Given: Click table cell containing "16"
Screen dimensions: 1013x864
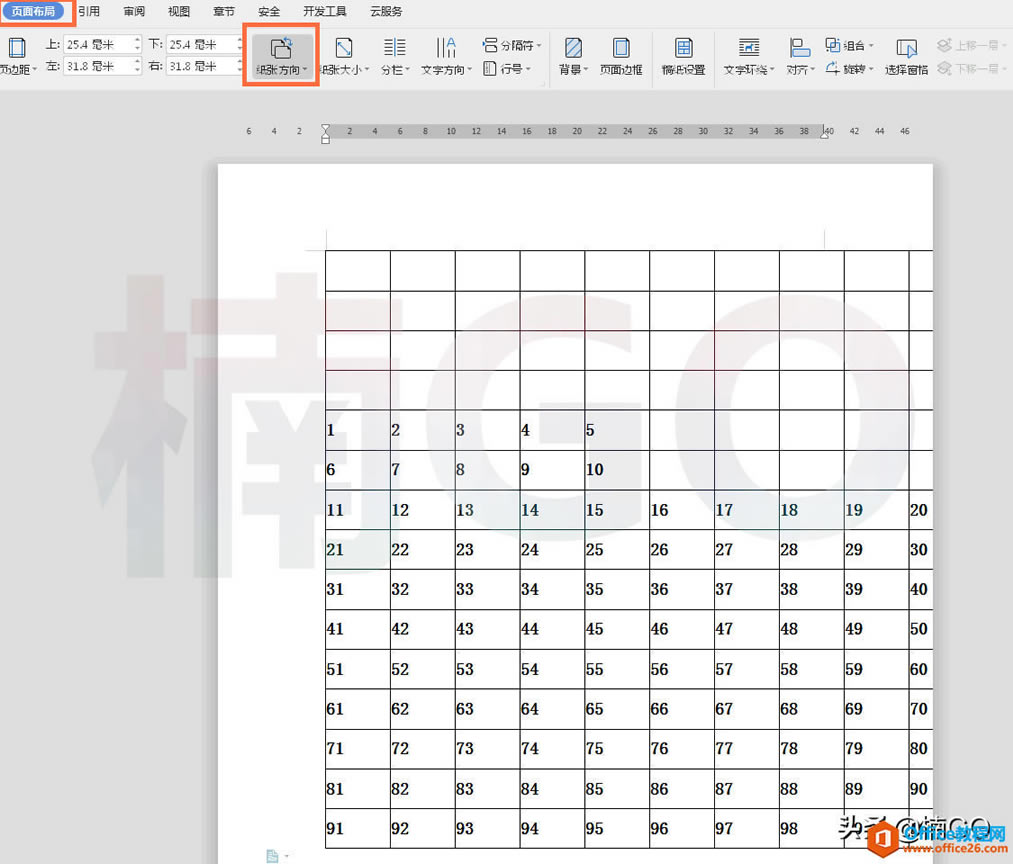Looking at the screenshot, I should click(x=682, y=510).
